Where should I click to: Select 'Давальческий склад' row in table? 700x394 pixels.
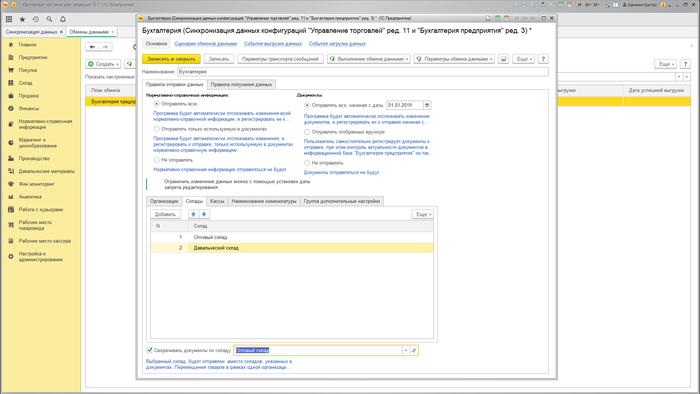click(292, 248)
